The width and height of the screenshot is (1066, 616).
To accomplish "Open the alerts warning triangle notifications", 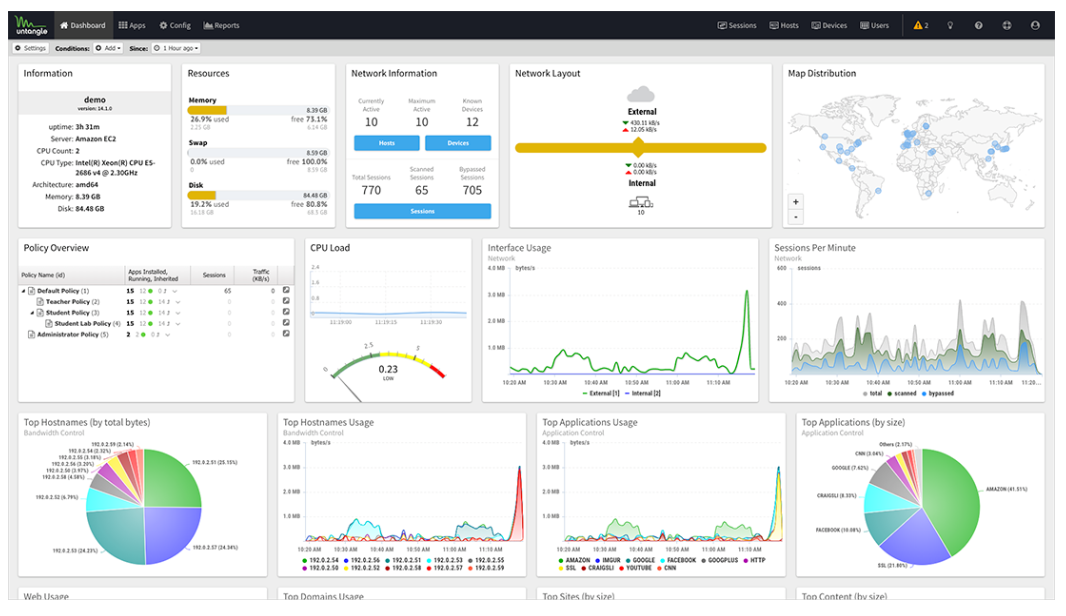I will click(920, 25).
